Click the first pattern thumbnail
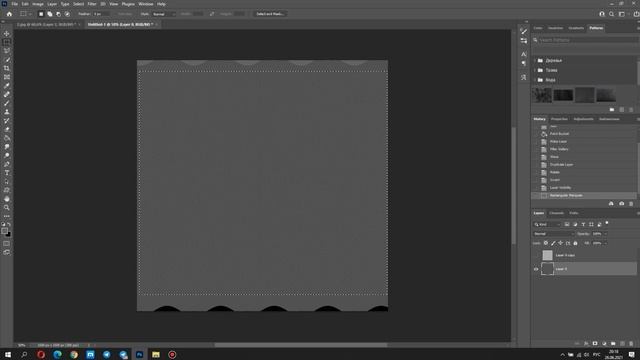Screen dimensions: 640x360 pyautogui.click(x=542, y=96)
